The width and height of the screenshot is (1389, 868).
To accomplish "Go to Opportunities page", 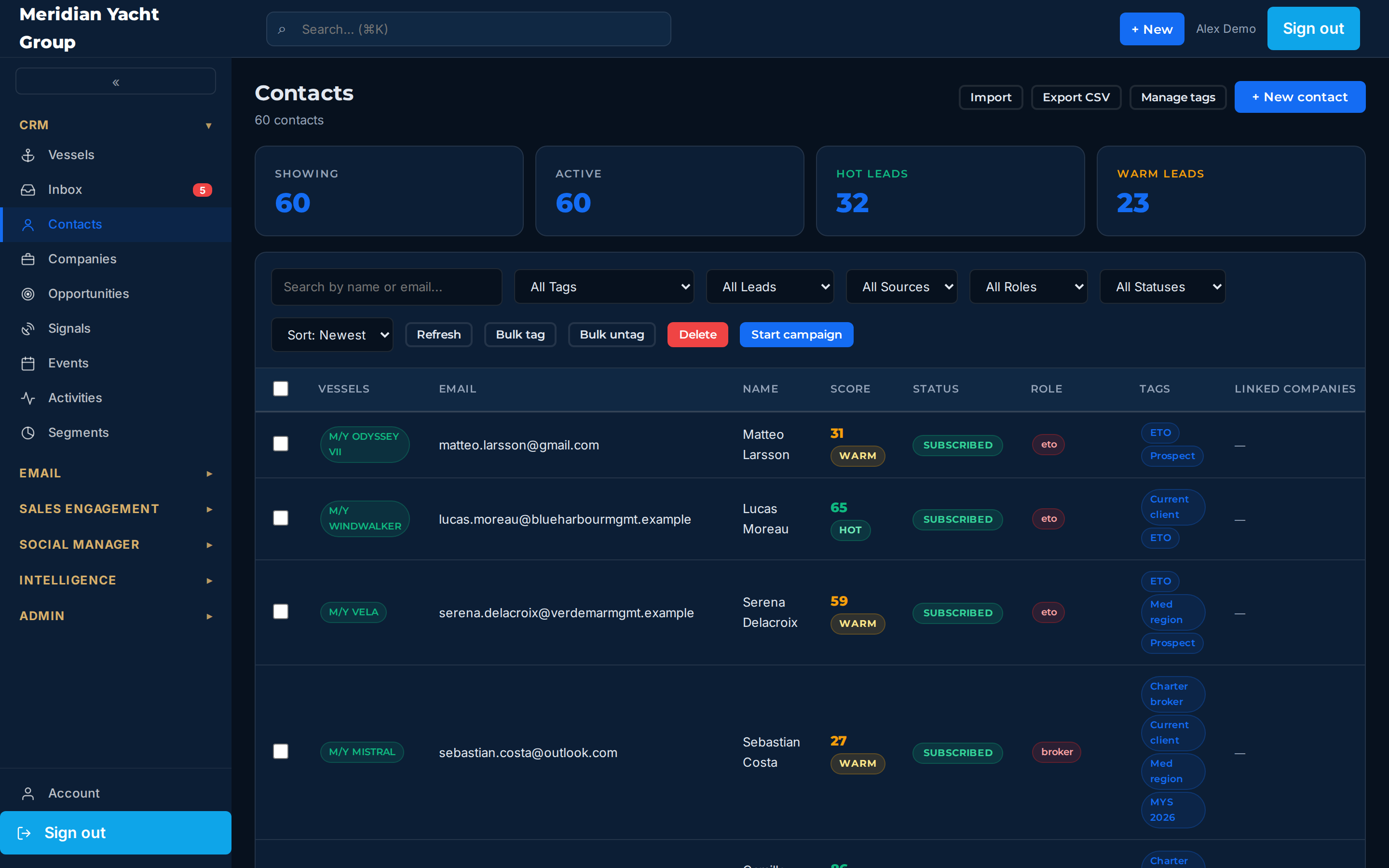I will coord(115,294).
